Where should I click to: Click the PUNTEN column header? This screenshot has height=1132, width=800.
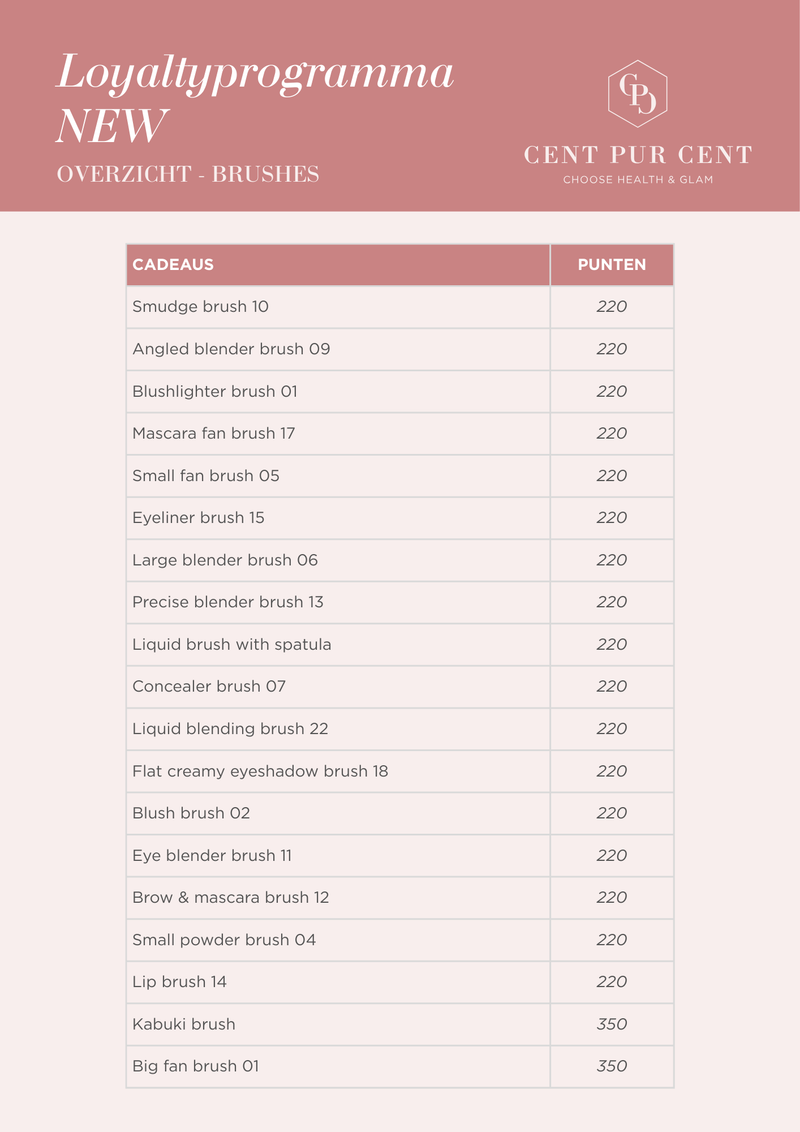click(612, 265)
